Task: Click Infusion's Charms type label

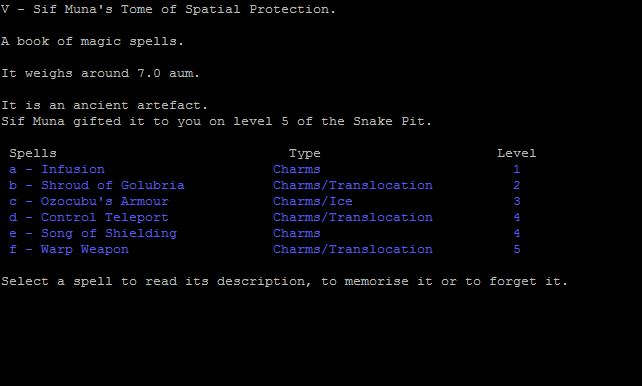Action: tap(296, 169)
